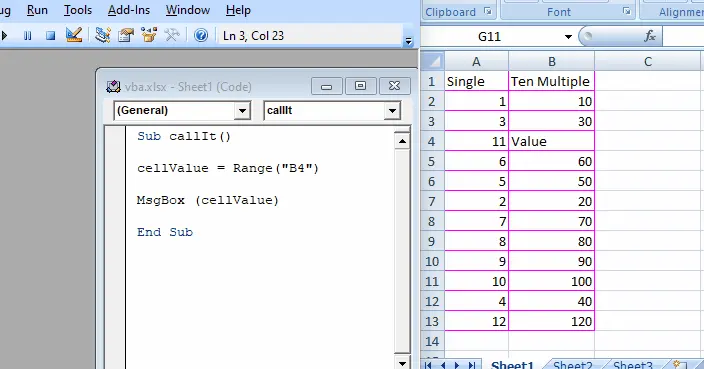Open toolbar options dropdown arrow
Image resolution: width=704 pixels, height=369 pixels.
(408, 40)
